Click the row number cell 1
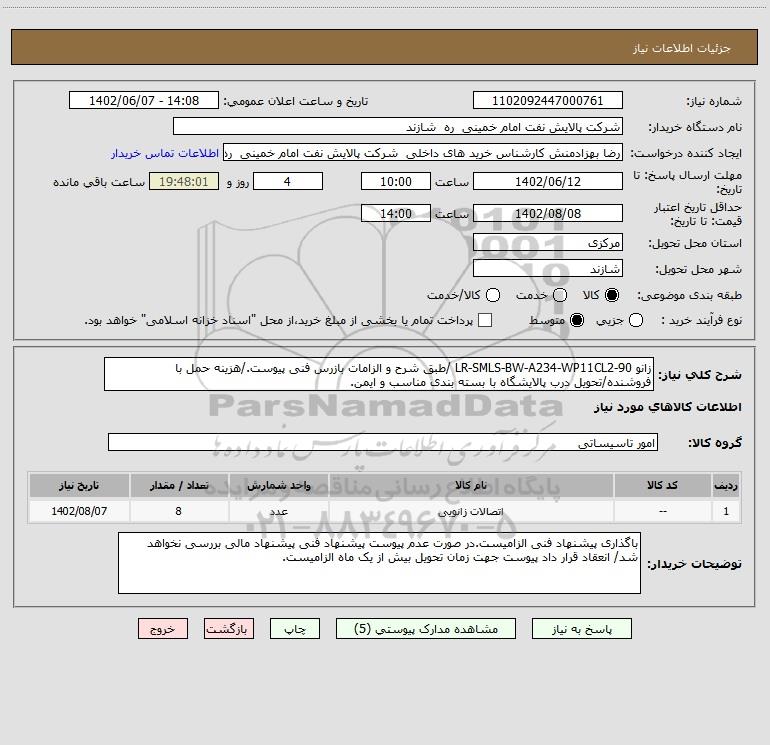The height and width of the screenshot is (745, 770). (726, 511)
